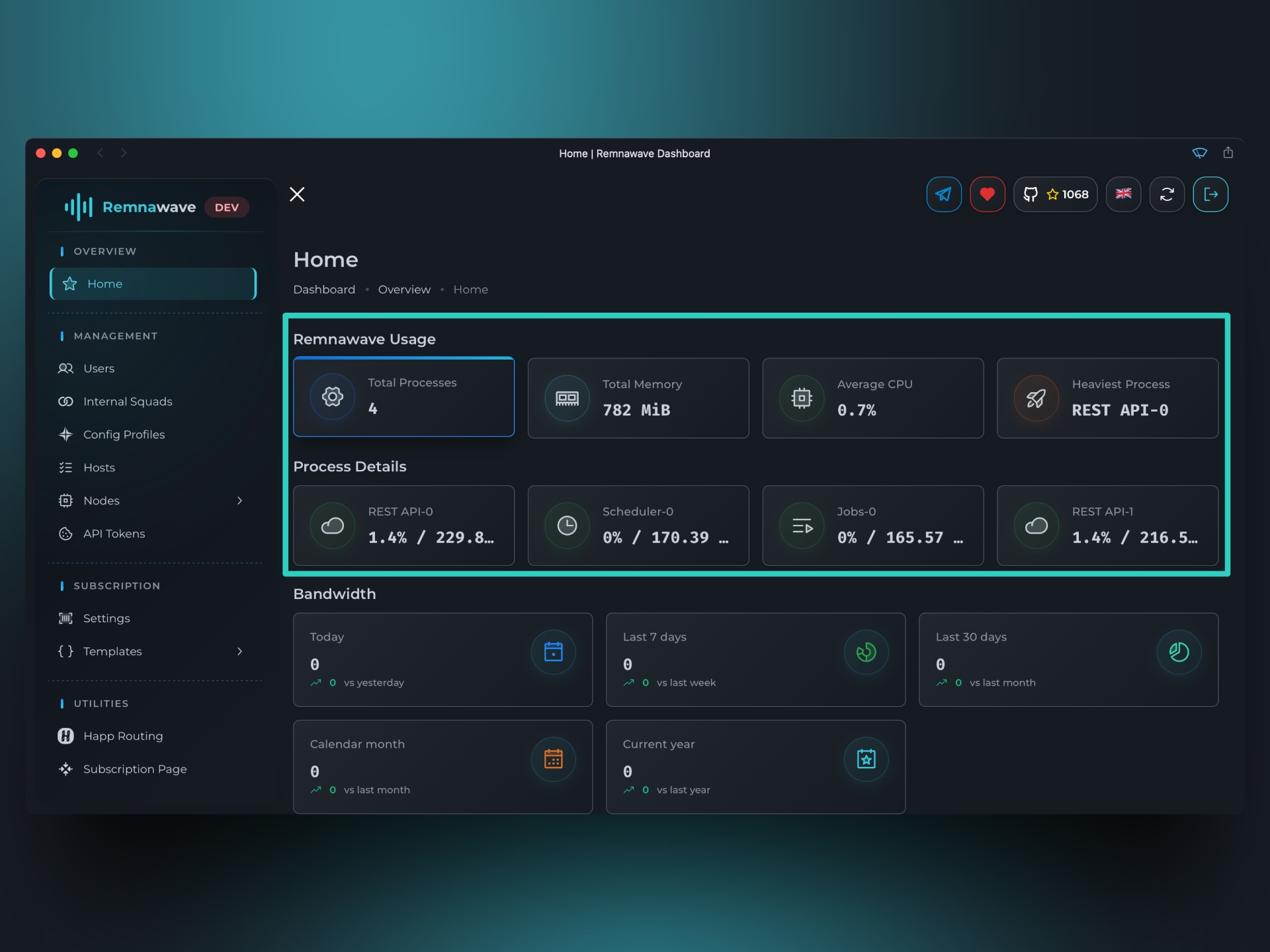
Task: Expand the Templates submenu chevron
Action: coord(239,651)
